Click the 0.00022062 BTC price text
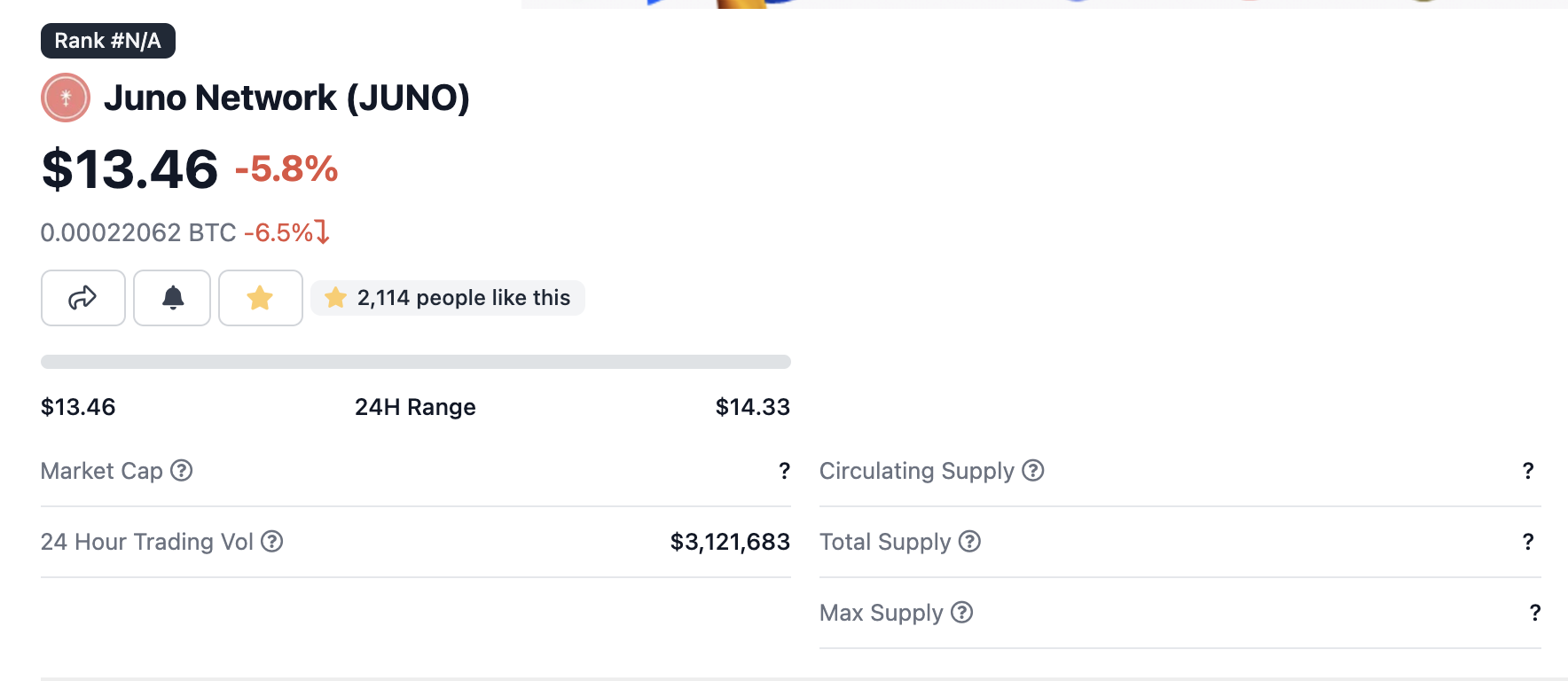This screenshot has width=1568, height=681. 138,232
